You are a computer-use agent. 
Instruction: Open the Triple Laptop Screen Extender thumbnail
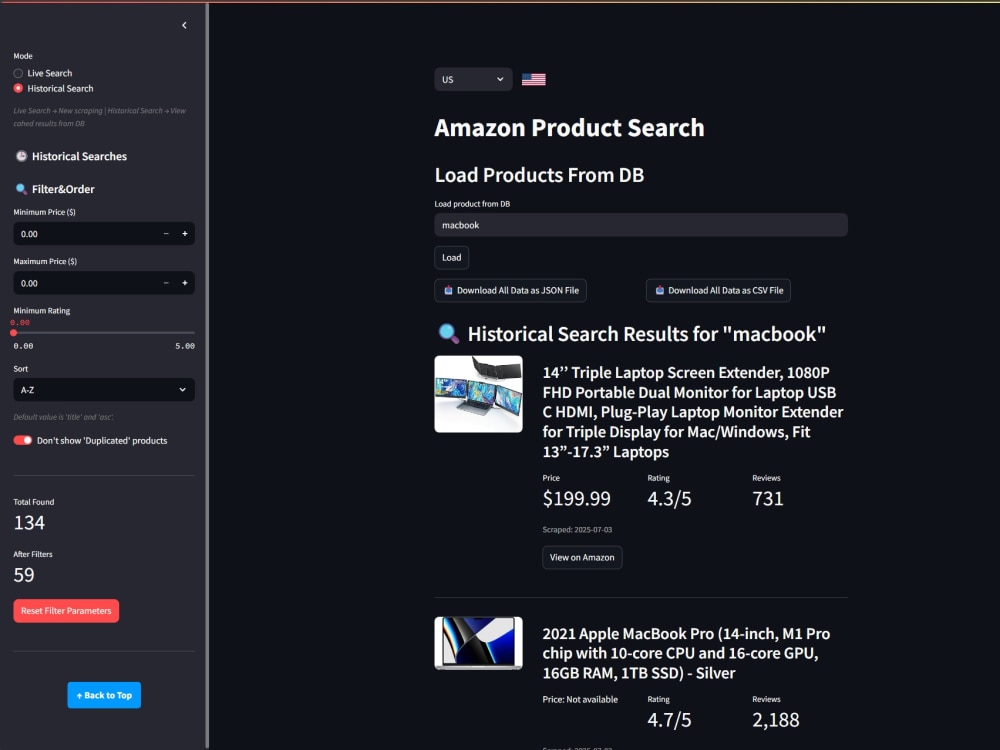tap(478, 394)
